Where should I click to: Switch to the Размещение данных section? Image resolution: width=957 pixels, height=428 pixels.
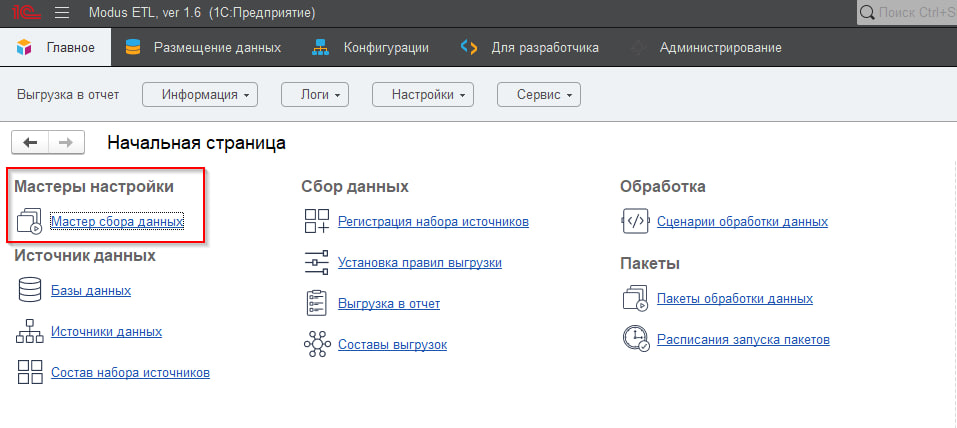click(203, 48)
